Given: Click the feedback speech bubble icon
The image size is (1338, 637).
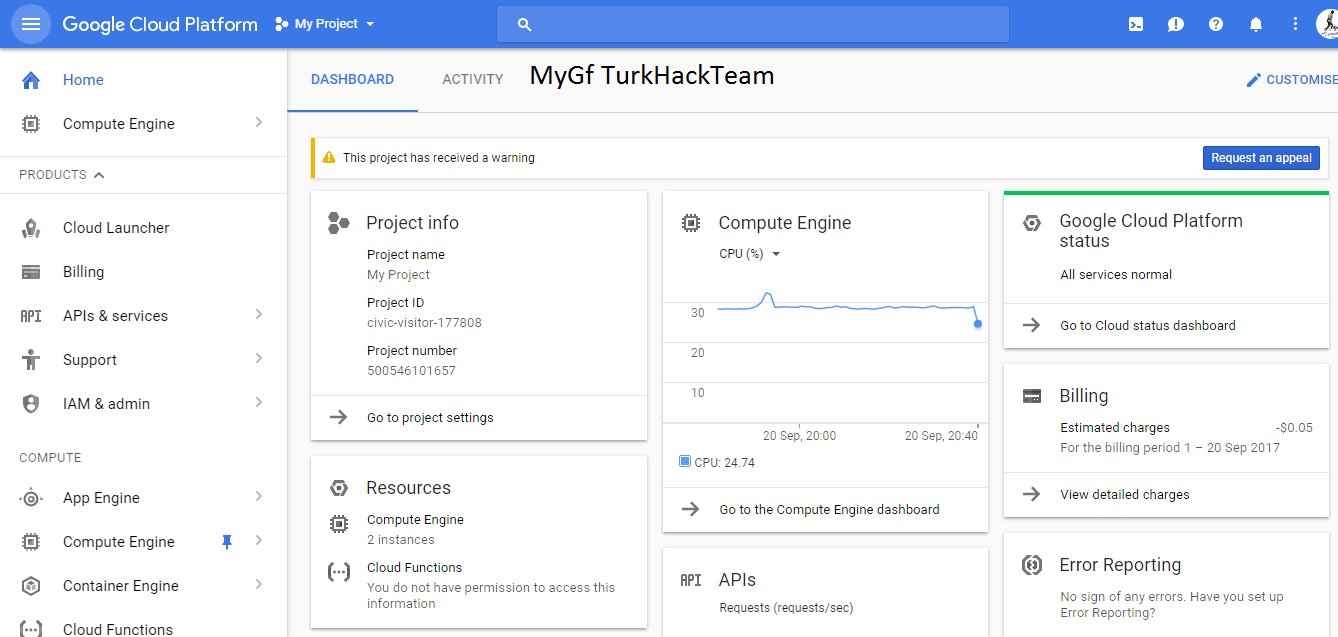Looking at the screenshot, I should (1175, 23).
